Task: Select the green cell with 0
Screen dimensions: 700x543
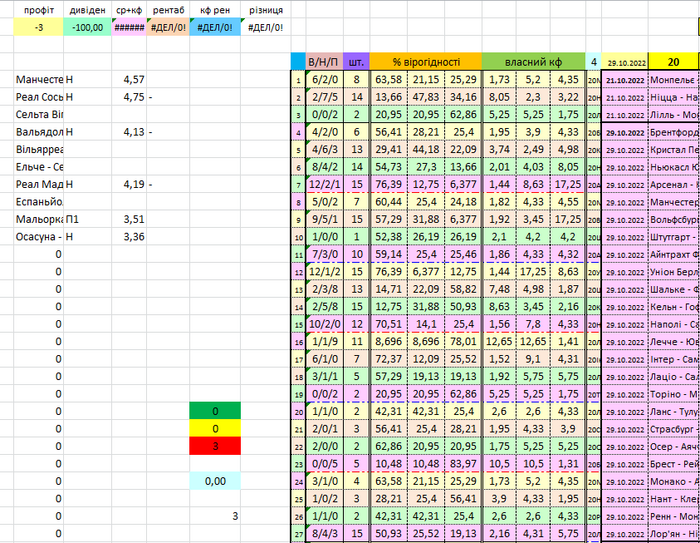Action: 215,411
